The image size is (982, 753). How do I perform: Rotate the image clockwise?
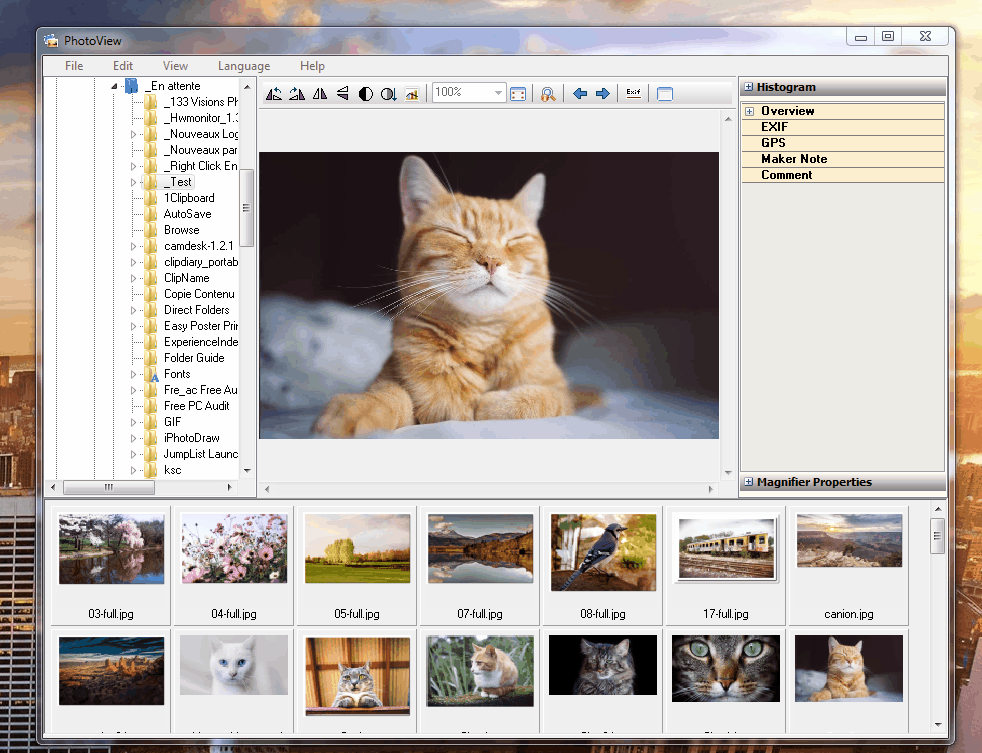[x=296, y=93]
